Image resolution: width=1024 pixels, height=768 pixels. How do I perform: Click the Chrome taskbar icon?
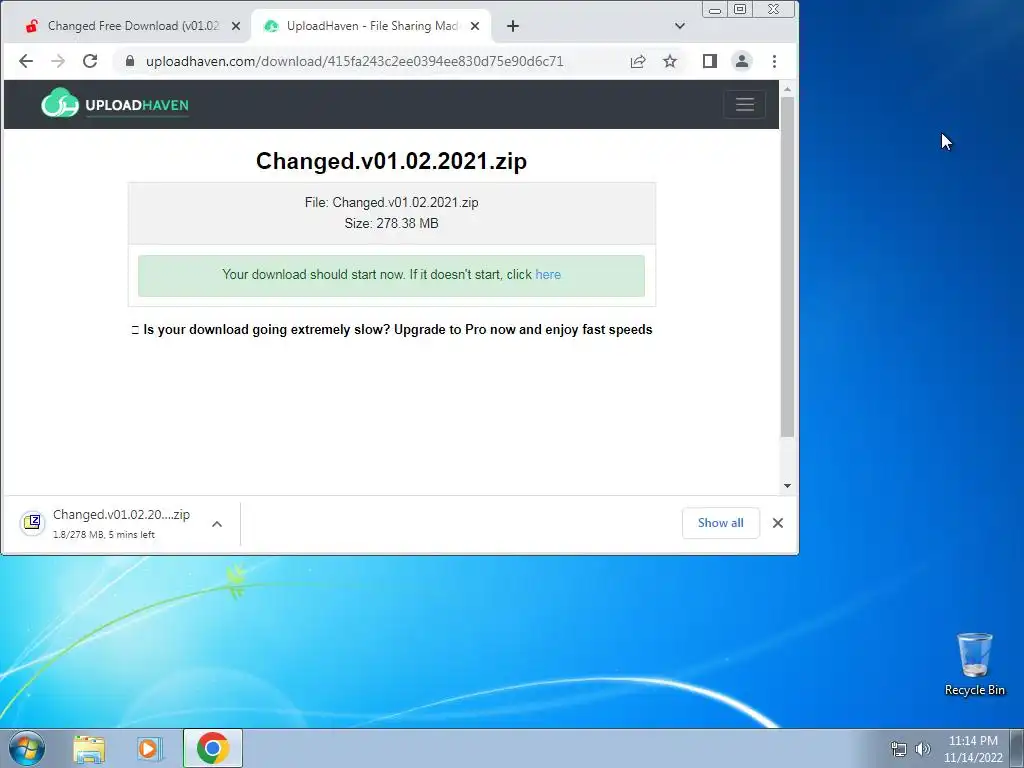pyautogui.click(x=213, y=748)
